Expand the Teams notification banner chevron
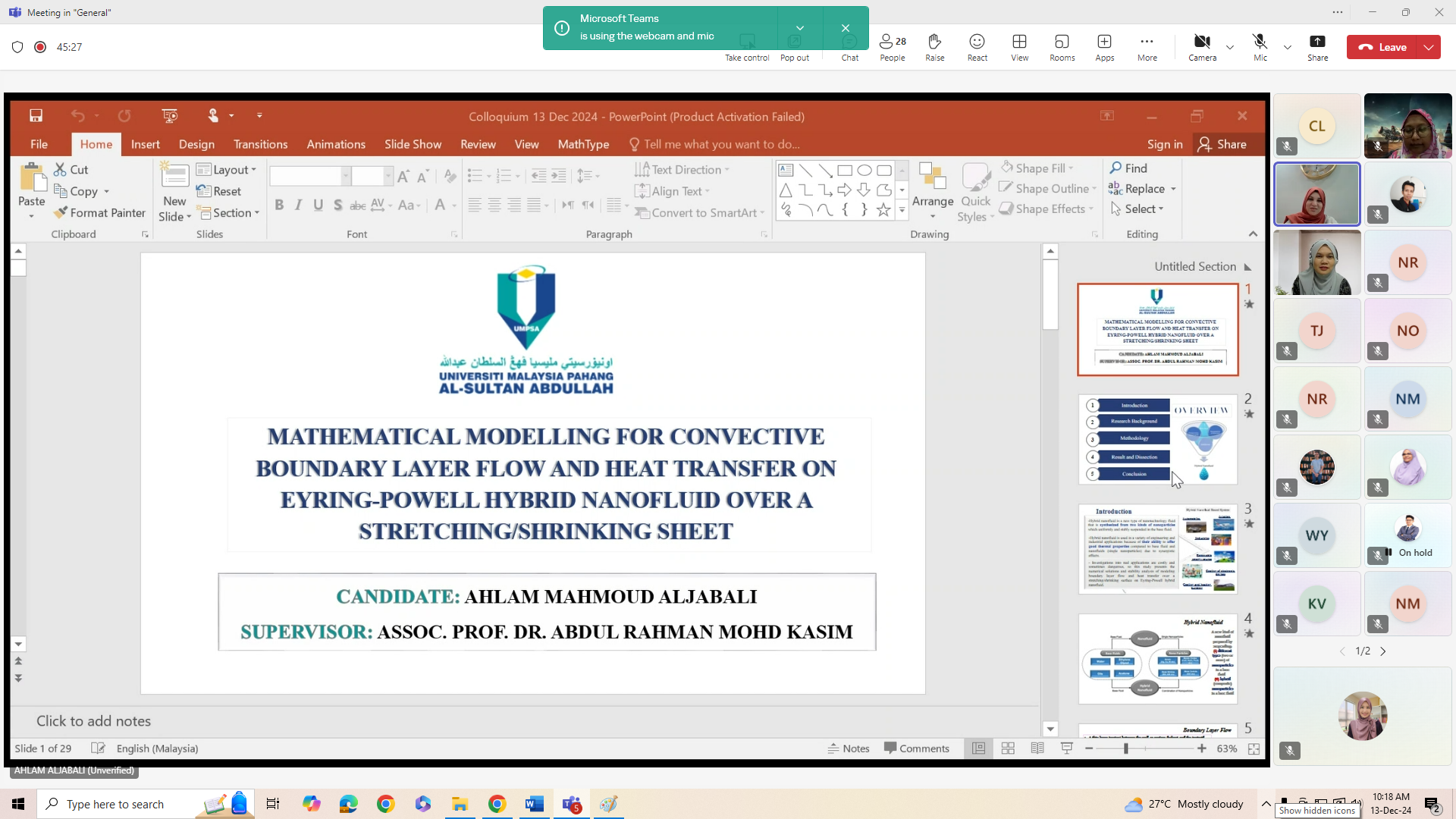 coord(800,28)
